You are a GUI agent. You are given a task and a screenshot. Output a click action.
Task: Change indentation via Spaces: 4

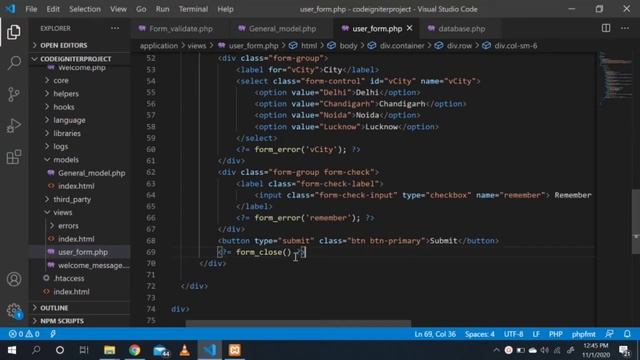pyautogui.click(x=480, y=334)
